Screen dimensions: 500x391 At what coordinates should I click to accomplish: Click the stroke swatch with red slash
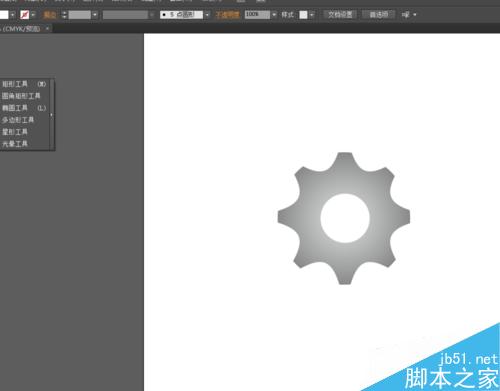[24, 15]
